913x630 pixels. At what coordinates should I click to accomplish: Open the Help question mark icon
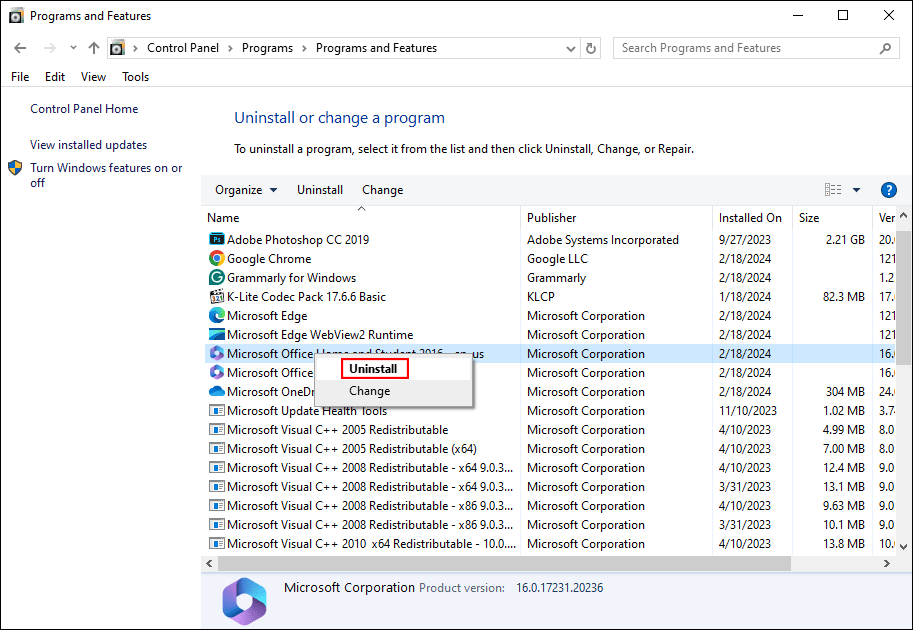pos(888,189)
